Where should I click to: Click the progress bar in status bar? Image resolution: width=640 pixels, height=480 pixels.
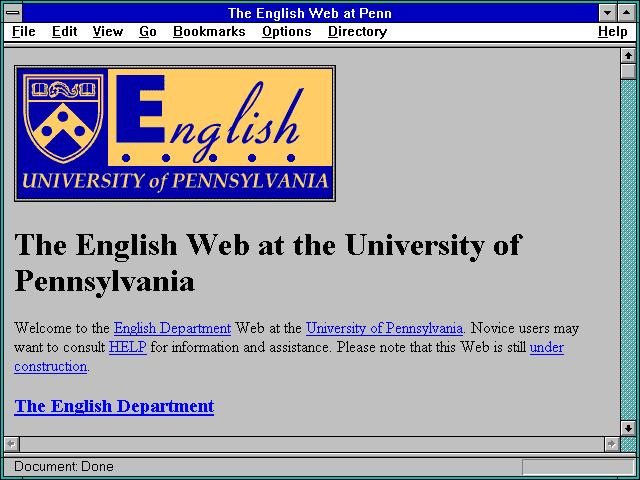tap(578, 467)
